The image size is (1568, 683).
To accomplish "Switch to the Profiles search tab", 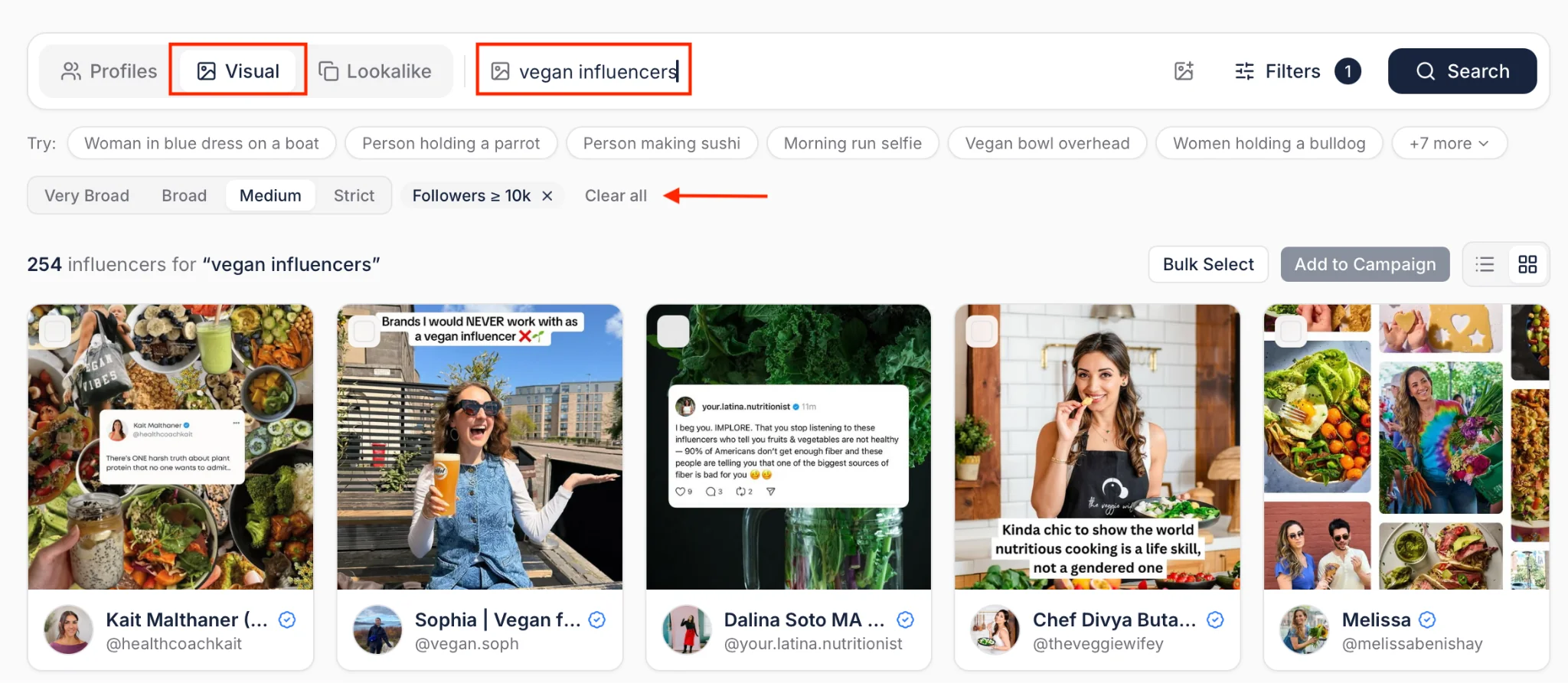I will [x=109, y=71].
